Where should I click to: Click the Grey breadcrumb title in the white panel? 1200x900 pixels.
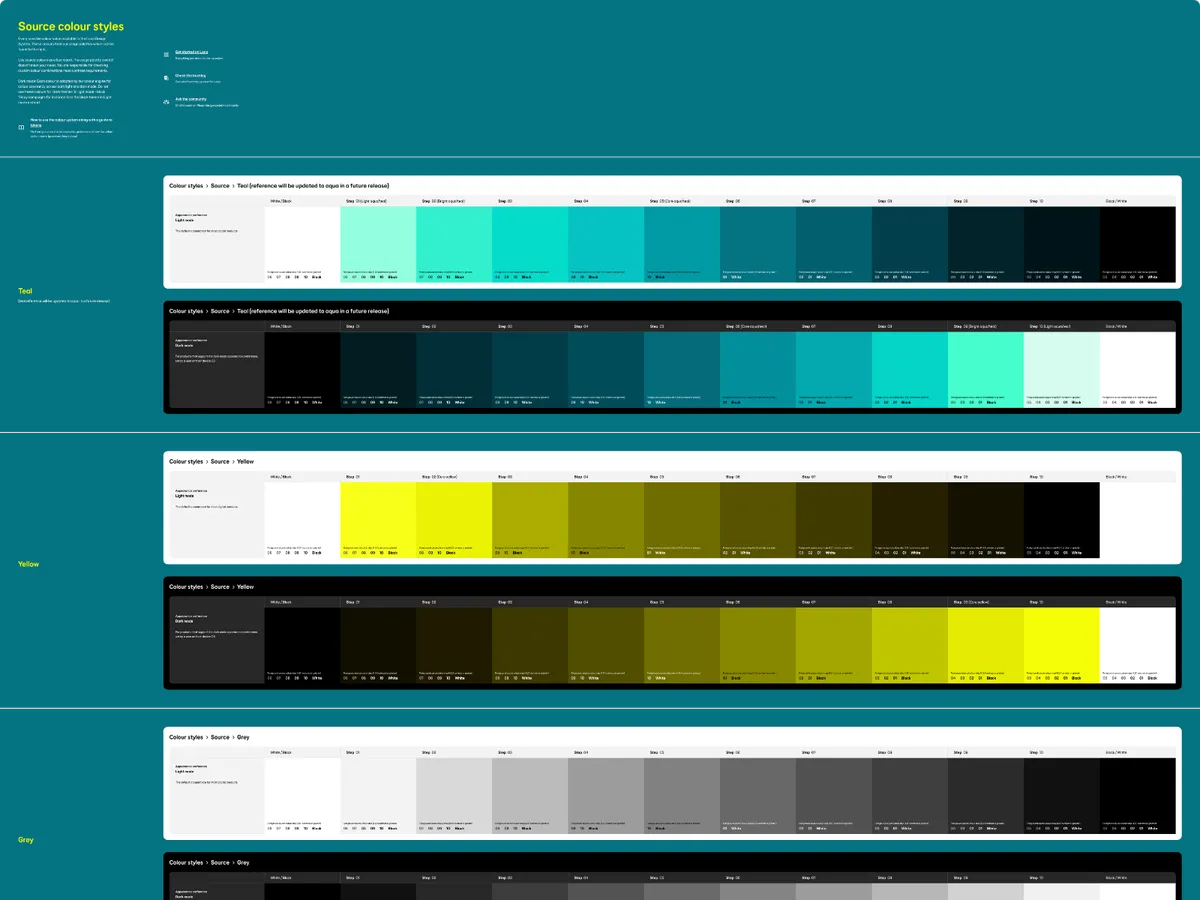(243, 737)
